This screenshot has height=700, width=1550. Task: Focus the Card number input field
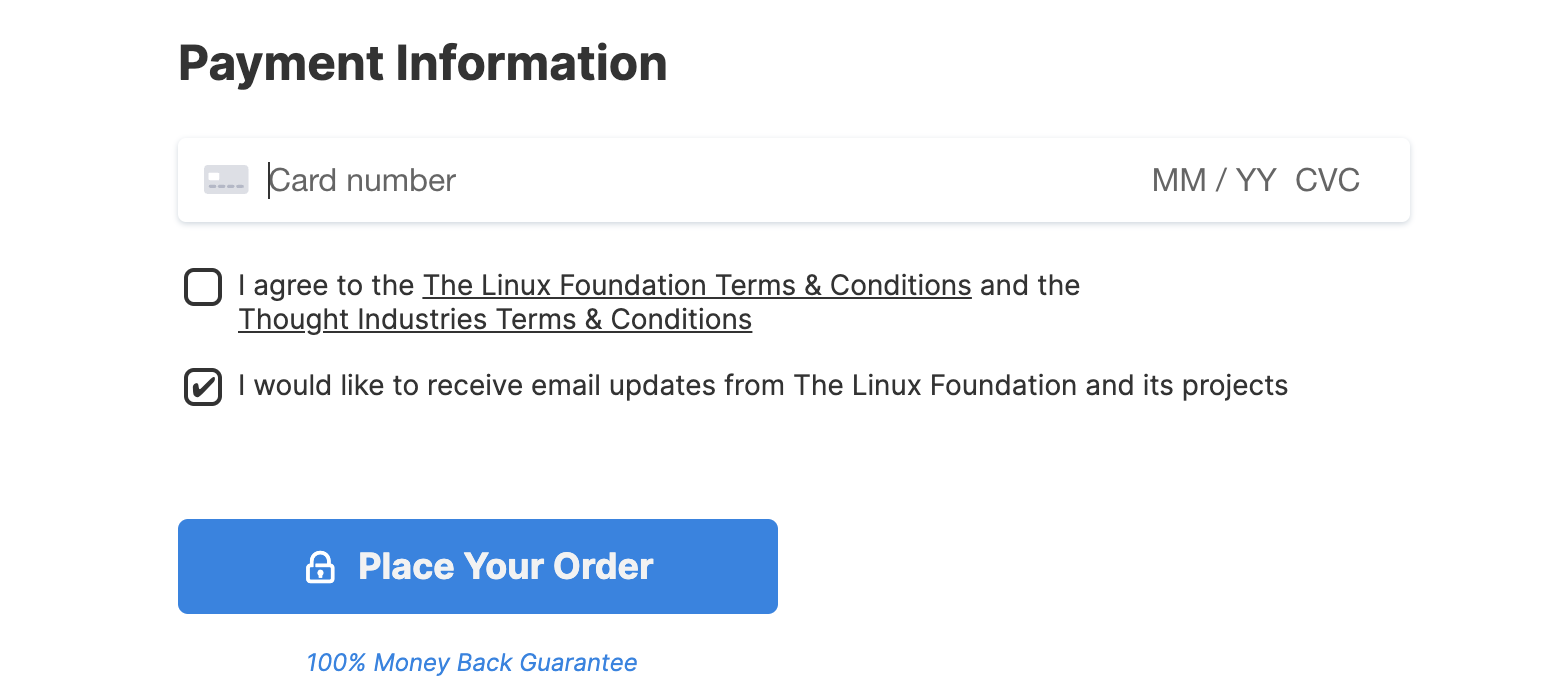(x=700, y=180)
